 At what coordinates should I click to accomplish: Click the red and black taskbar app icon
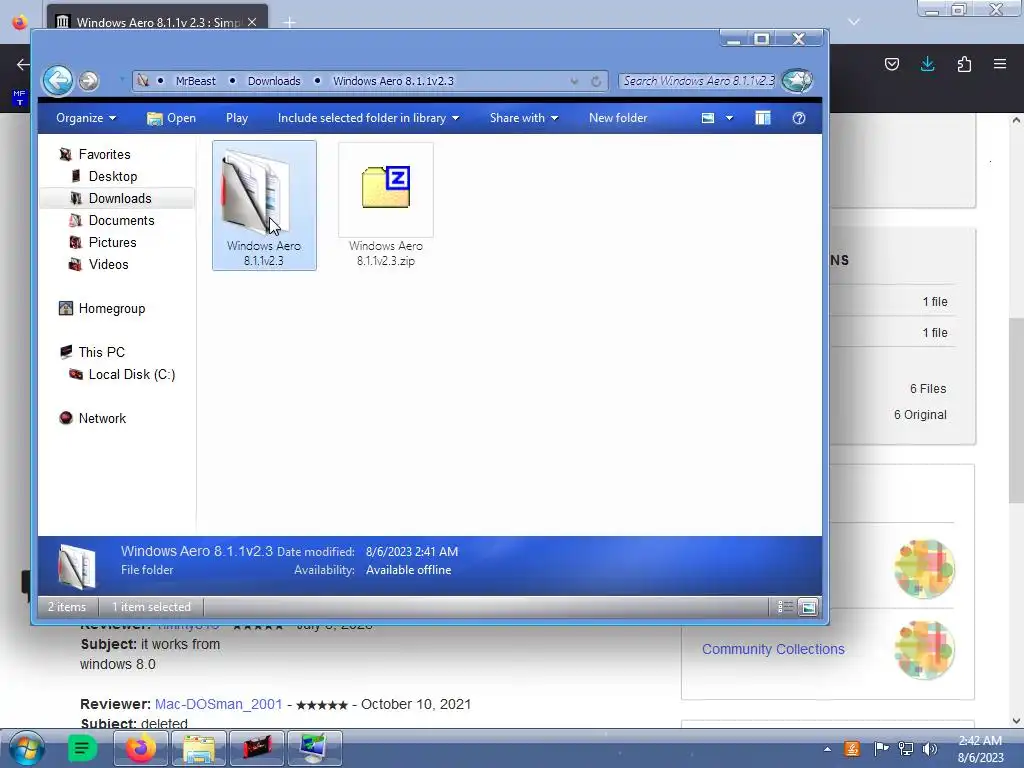257,748
